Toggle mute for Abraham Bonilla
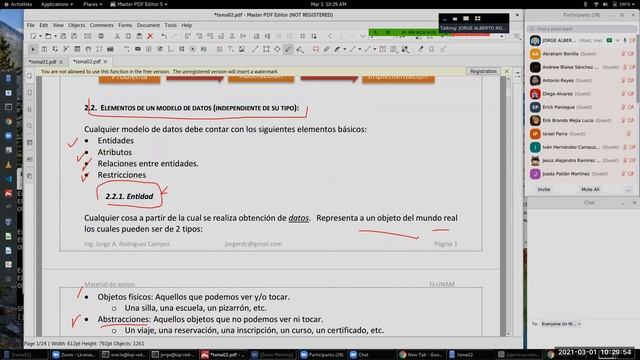The height and width of the screenshot is (360, 640). [623, 54]
